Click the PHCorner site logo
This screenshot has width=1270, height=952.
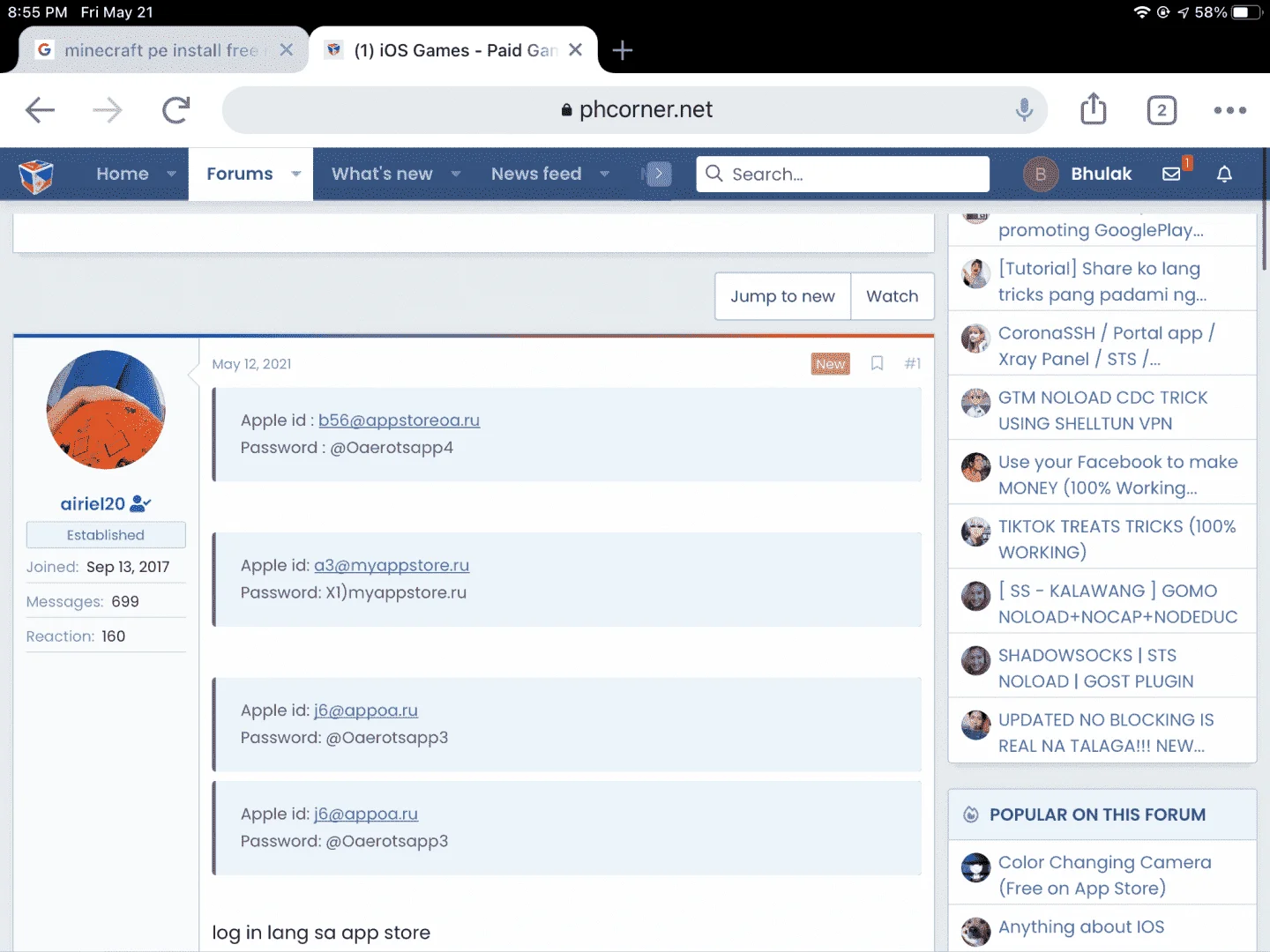[x=36, y=175]
